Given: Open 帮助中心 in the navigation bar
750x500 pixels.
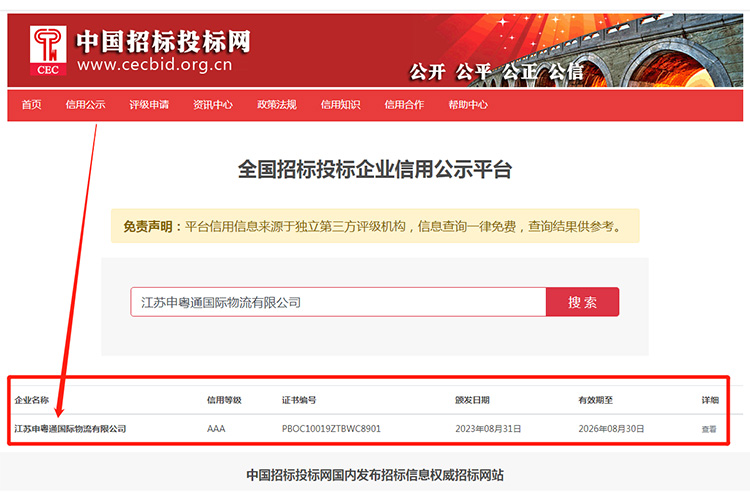Looking at the screenshot, I should click(x=468, y=105).
